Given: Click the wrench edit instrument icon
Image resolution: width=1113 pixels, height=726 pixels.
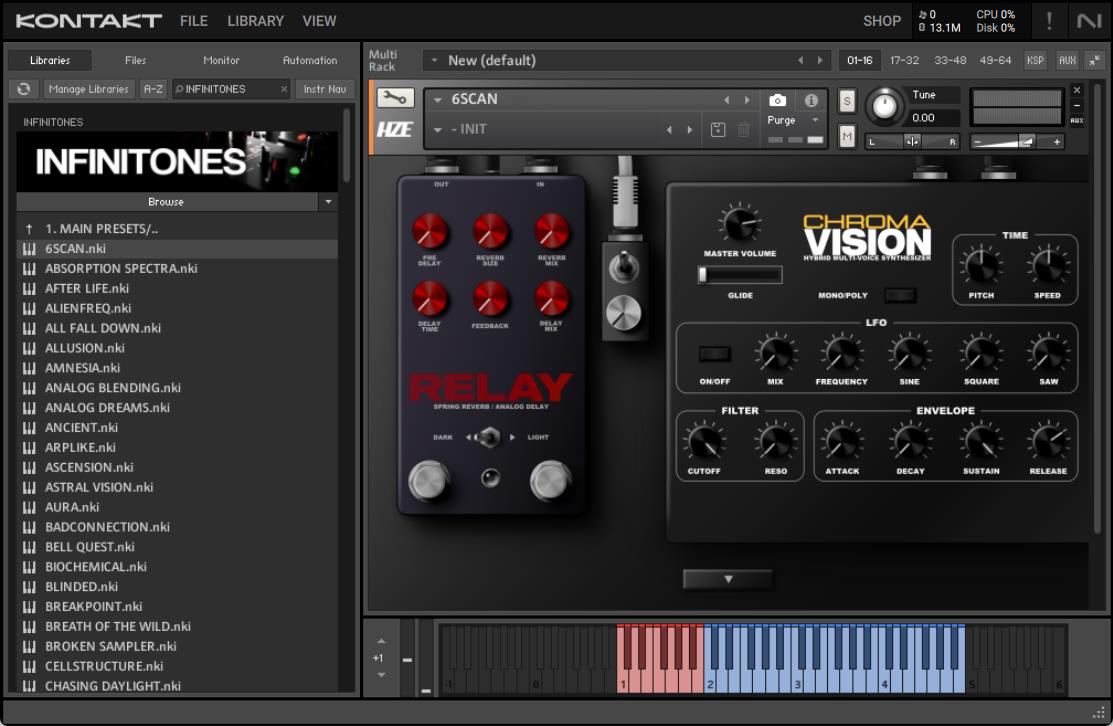Looking at the screenshot, I should pyautogui.click(x=396, y=99).
